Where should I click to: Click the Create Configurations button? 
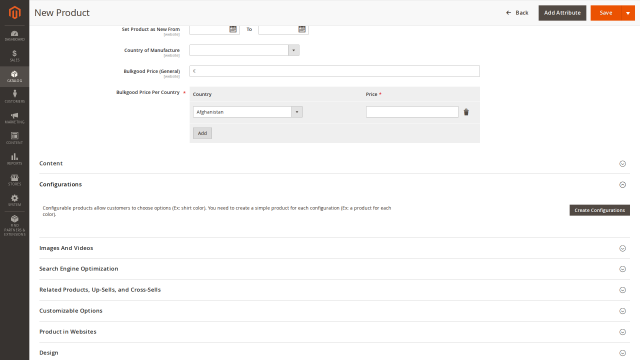tap(600, 210)
